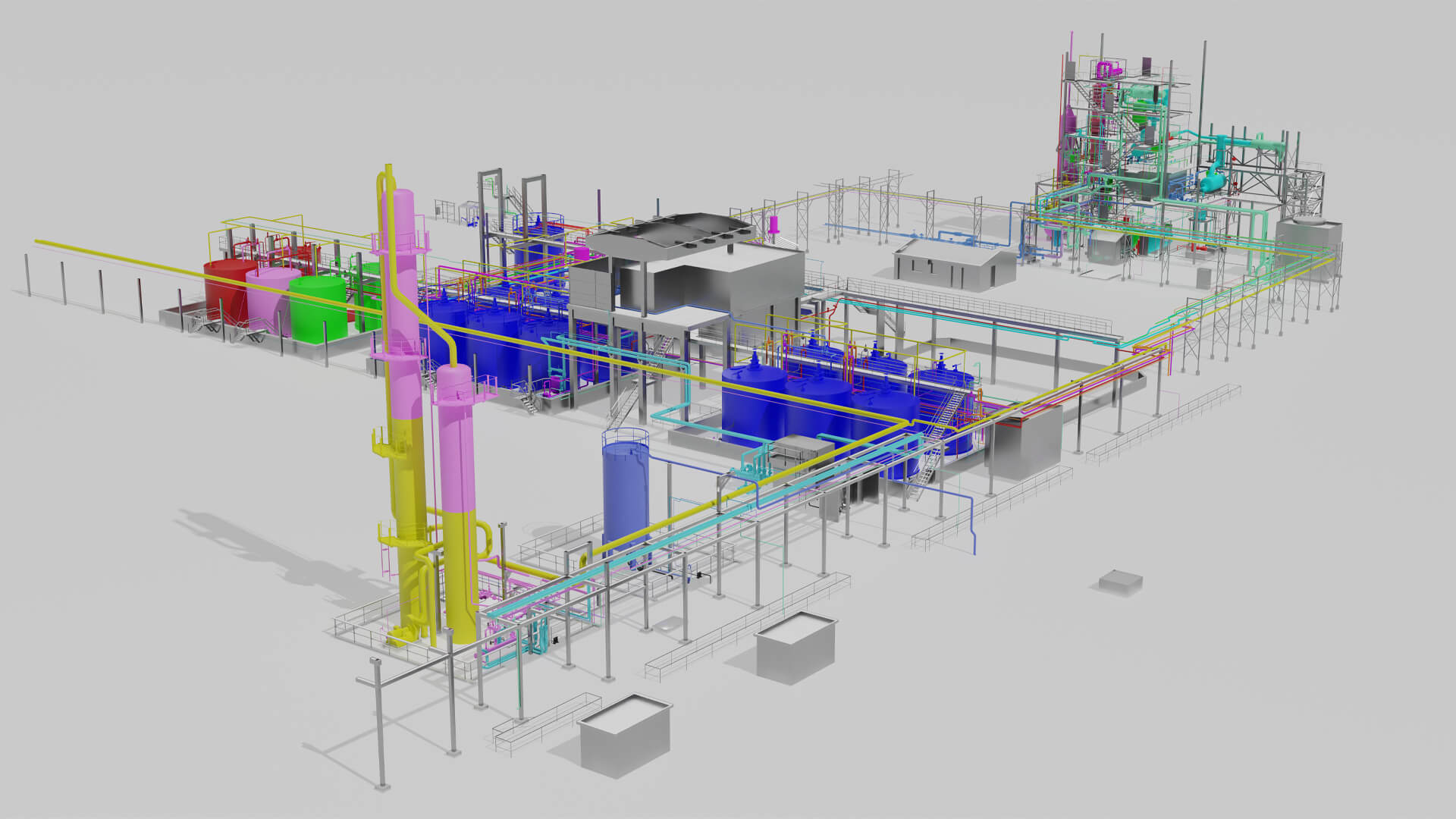Click the largest gray box at bottom
1456x819 pixels.
click(625, 736)
